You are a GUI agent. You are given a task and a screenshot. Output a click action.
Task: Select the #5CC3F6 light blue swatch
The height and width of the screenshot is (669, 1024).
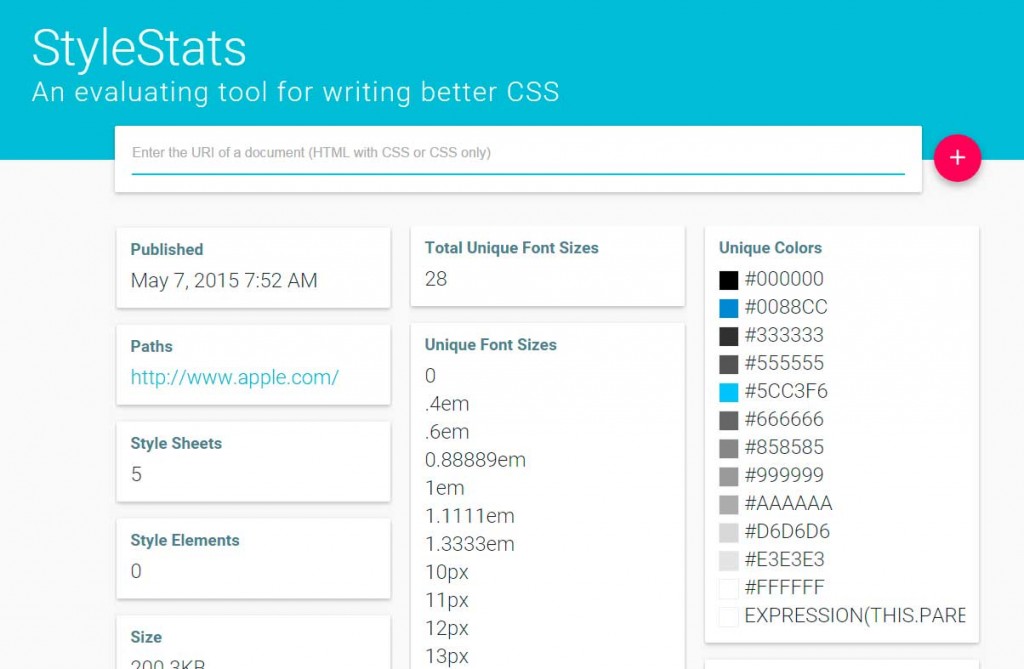coord(729,392)
